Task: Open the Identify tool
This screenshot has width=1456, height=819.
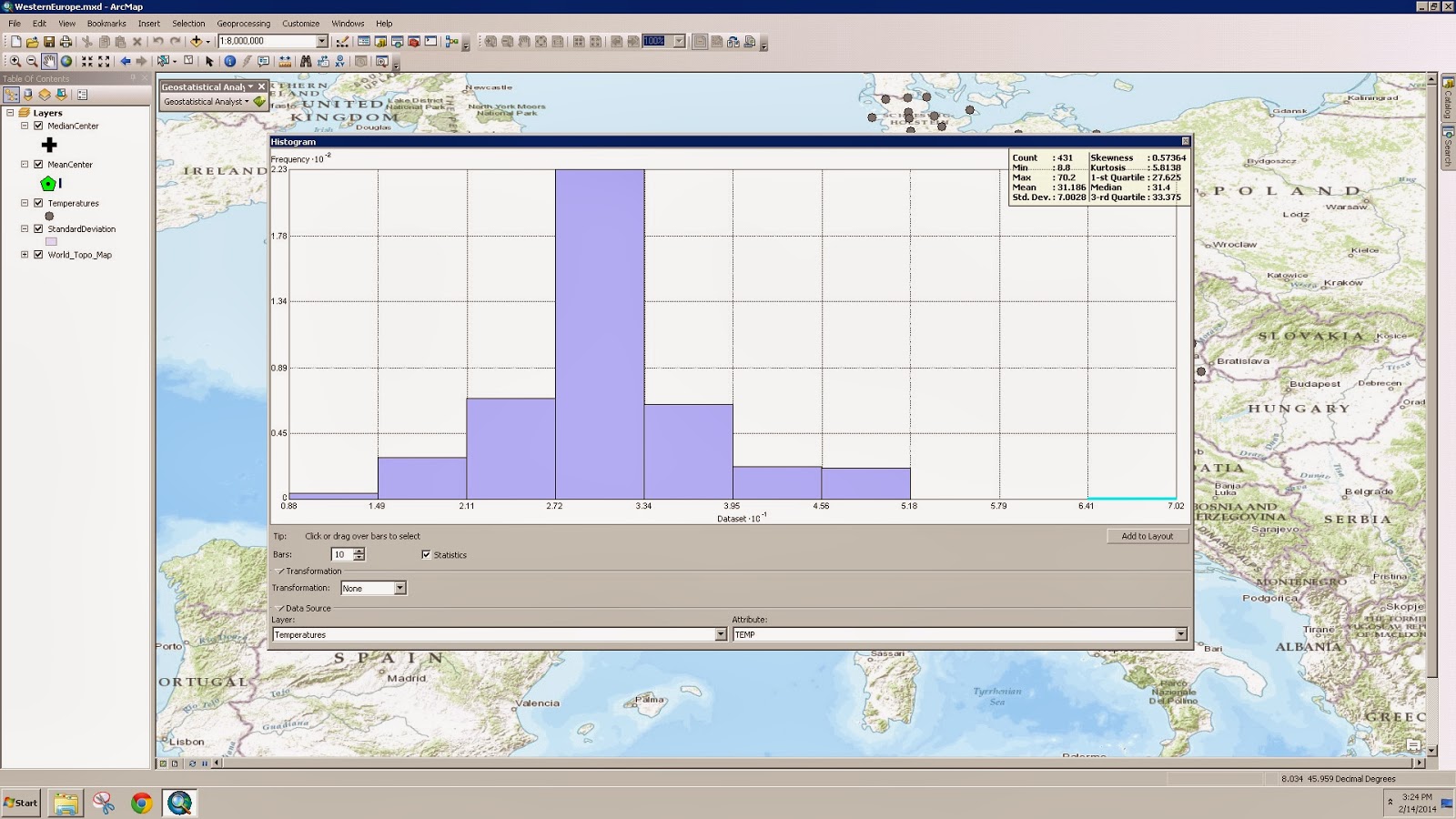Action: click(230, 62)
